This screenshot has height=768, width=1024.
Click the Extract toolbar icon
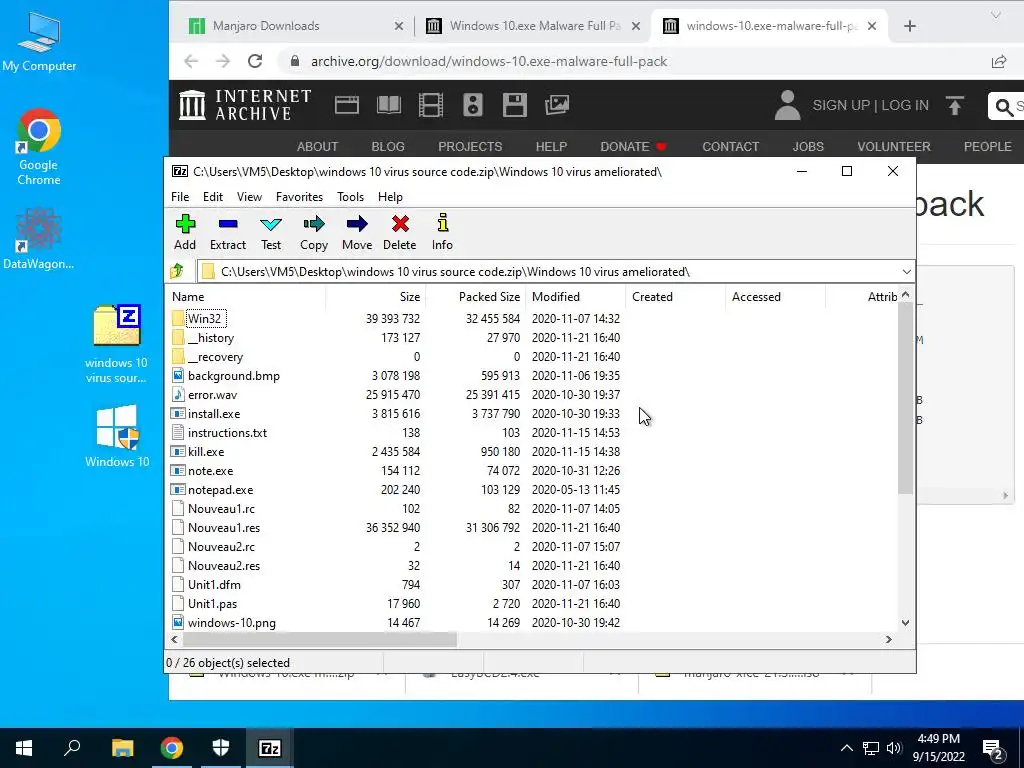coord(228,232)
